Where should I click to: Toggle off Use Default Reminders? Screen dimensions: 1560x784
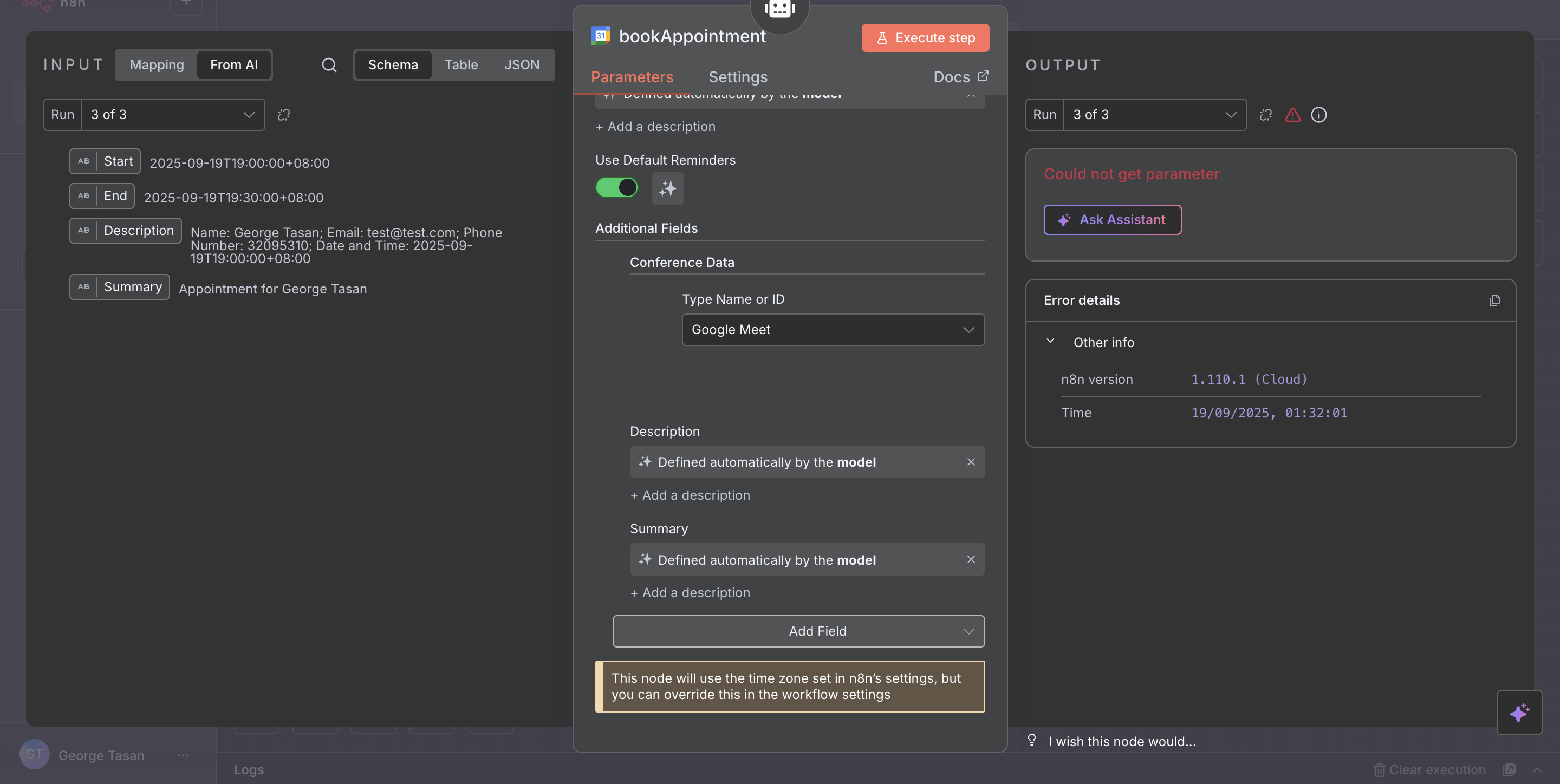[x=616, y=188]
